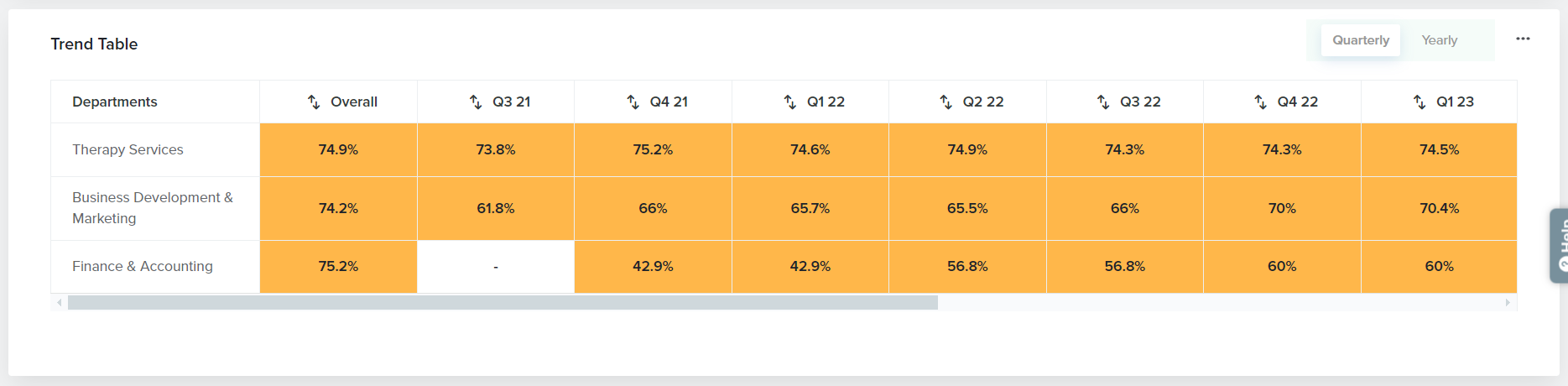Click the horizontal scrollbar thumb under table
Viewport: 1568px width, 386px height.
pyautogui.click(x=503, y=302)
